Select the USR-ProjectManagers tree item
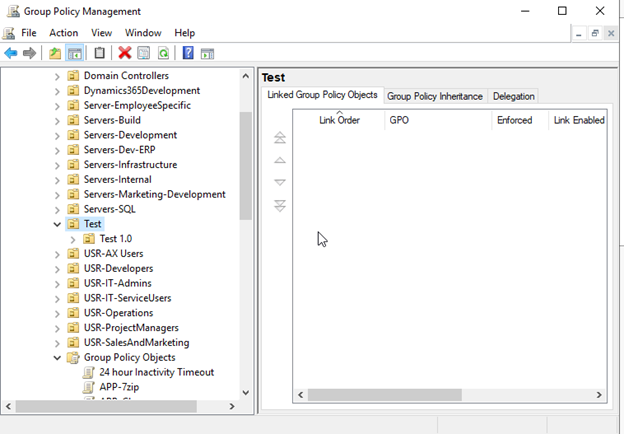This screenshot has height=434, width=624. coord(131,328)
